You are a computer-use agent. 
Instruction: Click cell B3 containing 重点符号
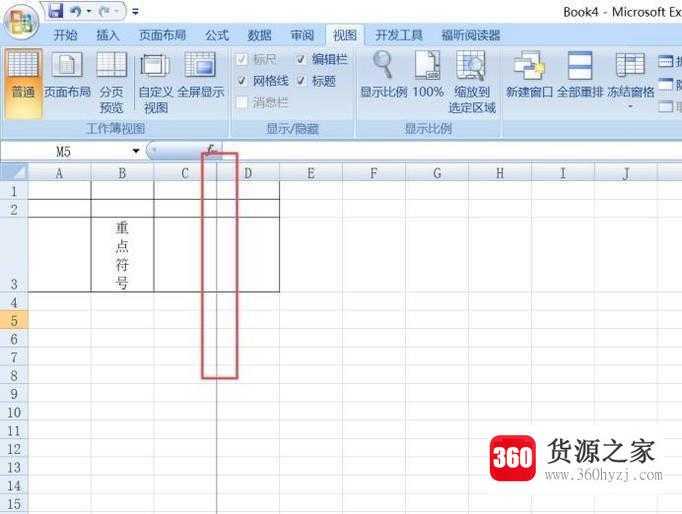[x=122, y=255]
